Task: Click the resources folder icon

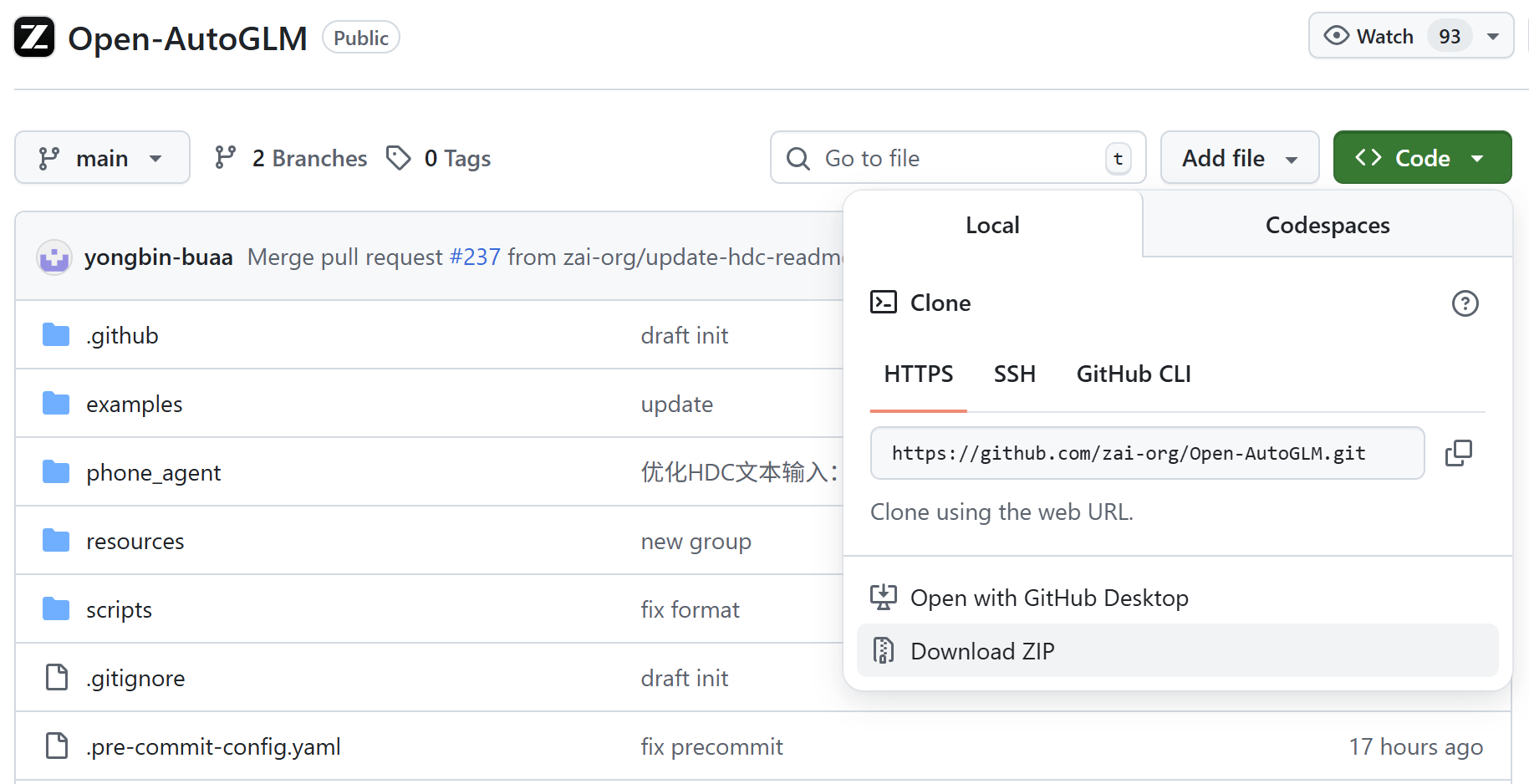Action: [56, 540]
